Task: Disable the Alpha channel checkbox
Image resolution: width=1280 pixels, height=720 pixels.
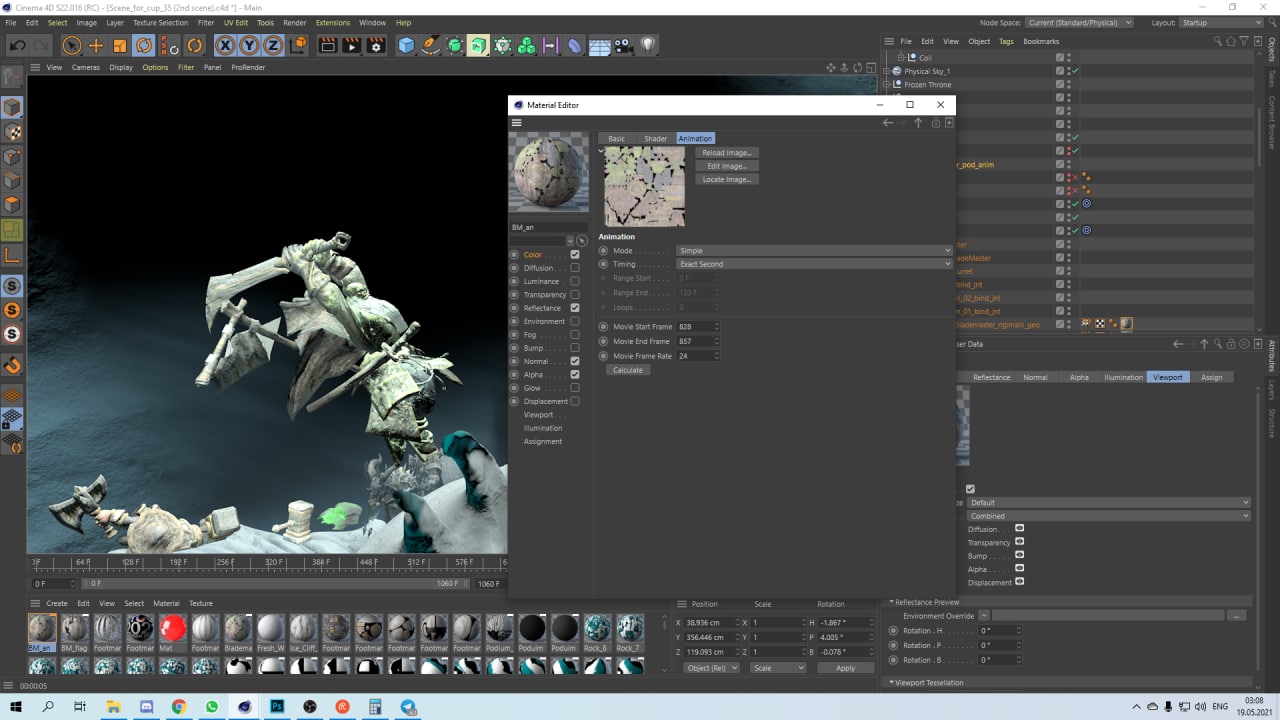Action: pos(575,375)
